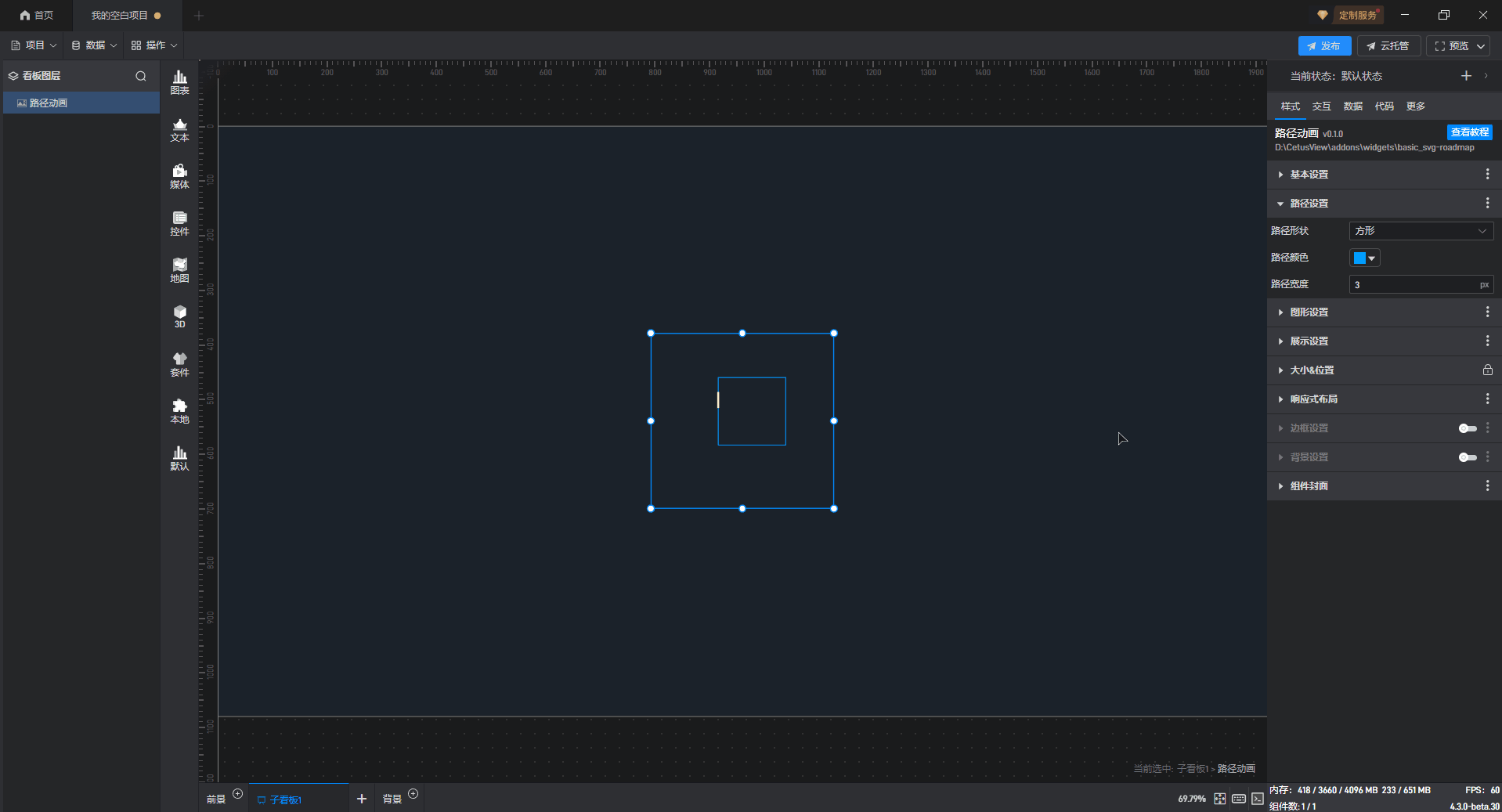Image resolution: width=1502 pixels, height=812 pixels.
Task: Click the 预览 preview button
Action: [1452, 46]
